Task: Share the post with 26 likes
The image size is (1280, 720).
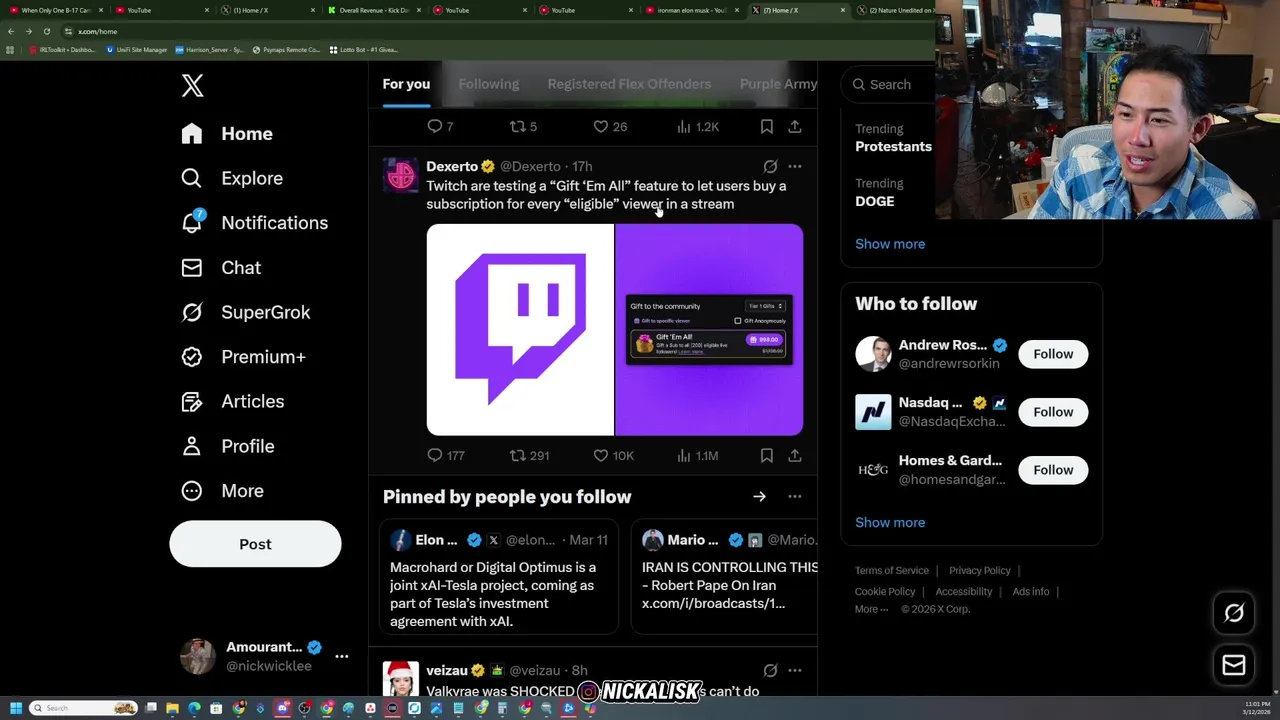Action: coord(794,127)
